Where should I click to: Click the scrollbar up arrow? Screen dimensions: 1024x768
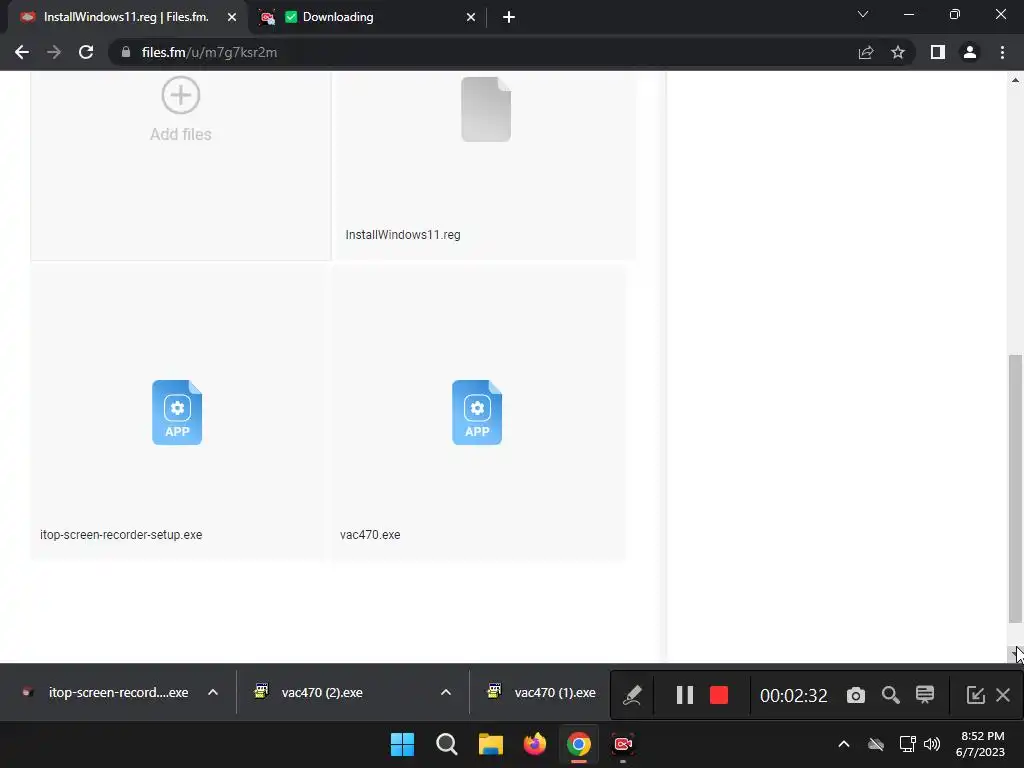pos(1015,80)
